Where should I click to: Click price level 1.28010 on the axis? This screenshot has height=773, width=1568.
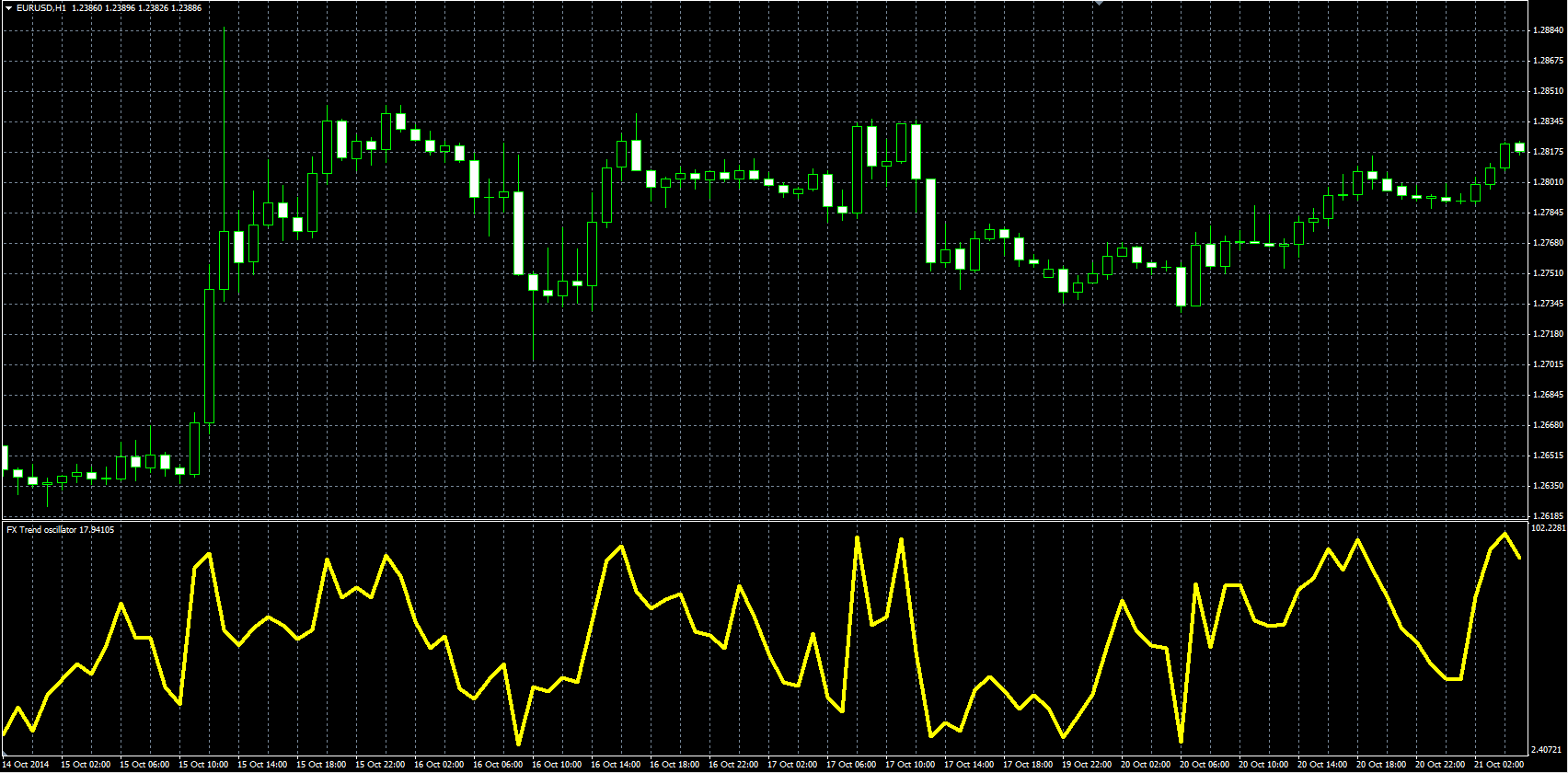[x=1549, y=182]
